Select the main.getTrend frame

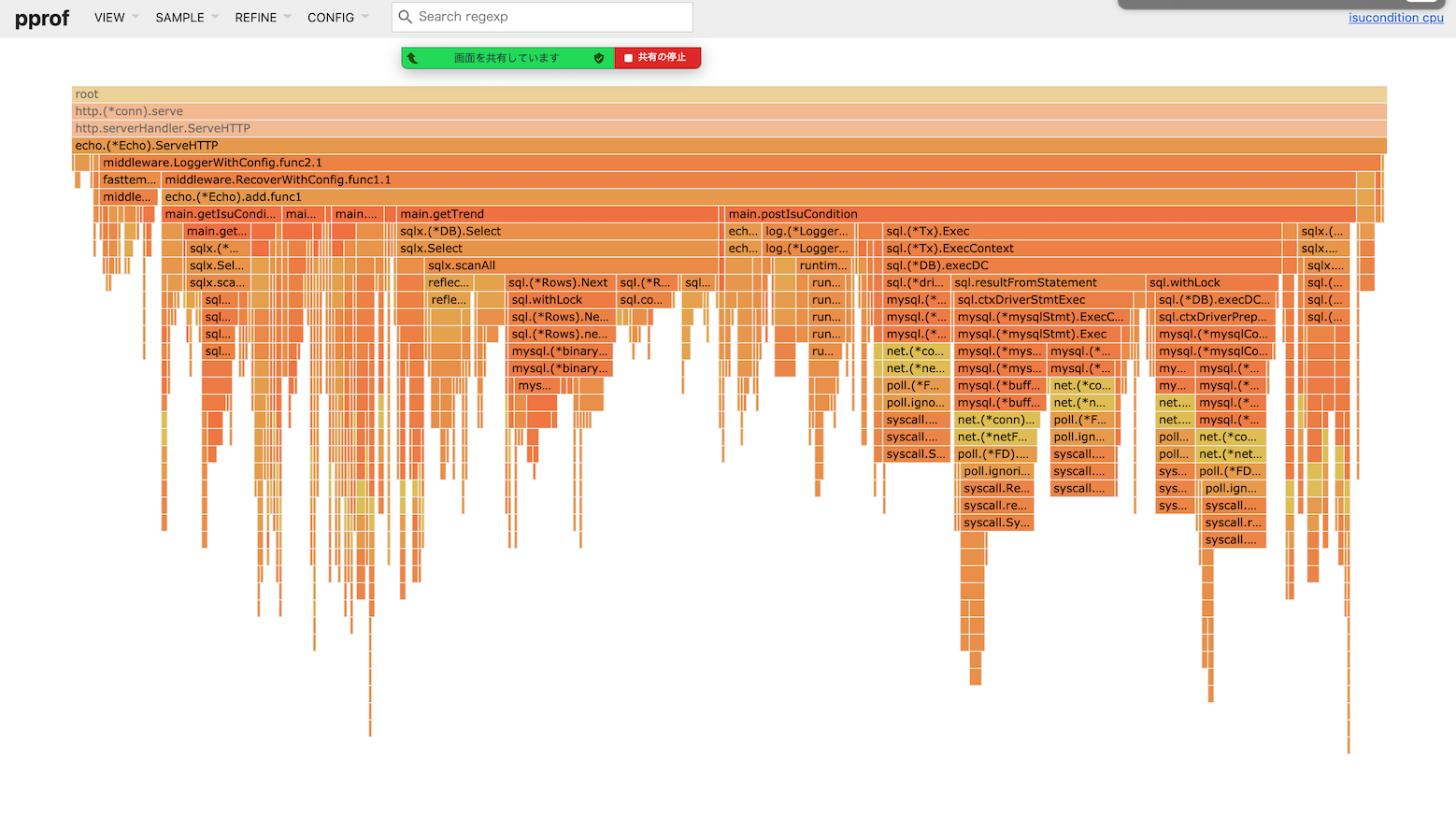[558, 214]
